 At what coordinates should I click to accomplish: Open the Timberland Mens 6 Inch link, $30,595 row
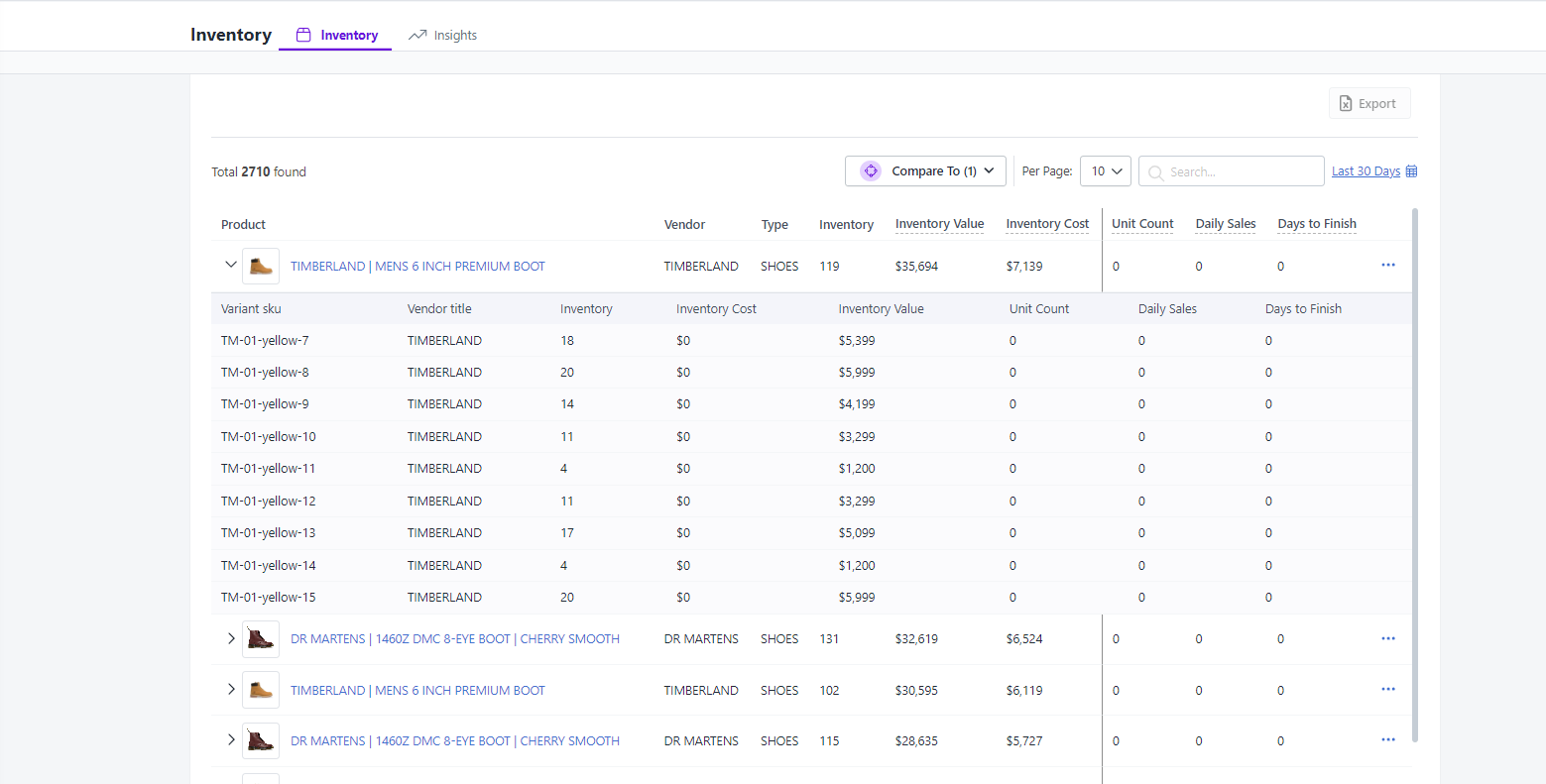click(417, 690)
